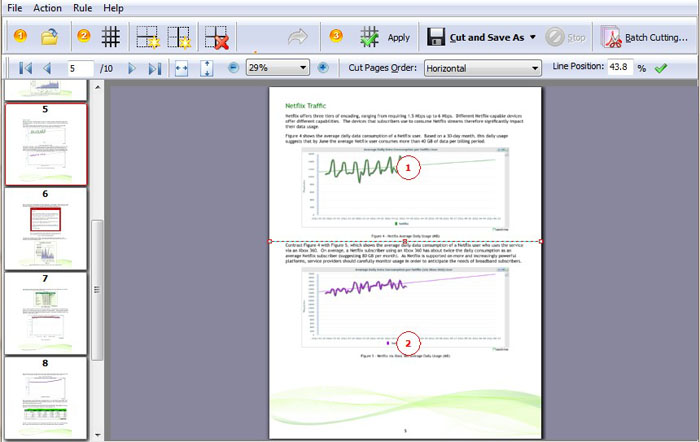The height and width of the screenshot is (442, 700).
Task: Select page 5 thumbnail
Action: tap(46, 144)
